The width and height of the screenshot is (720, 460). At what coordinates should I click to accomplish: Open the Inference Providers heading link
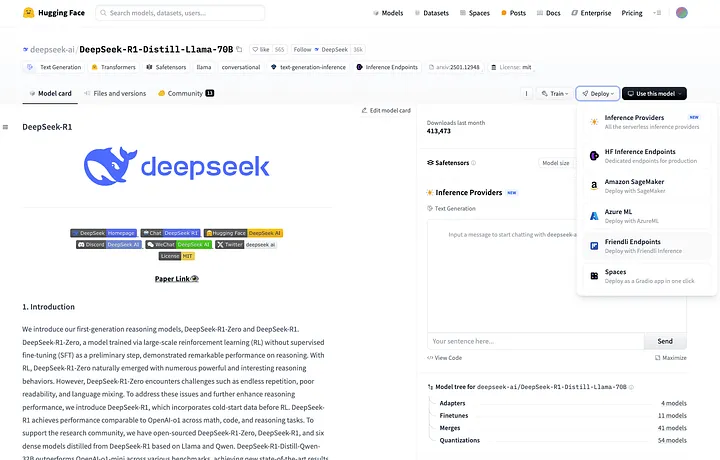click(x=468, y=193)
